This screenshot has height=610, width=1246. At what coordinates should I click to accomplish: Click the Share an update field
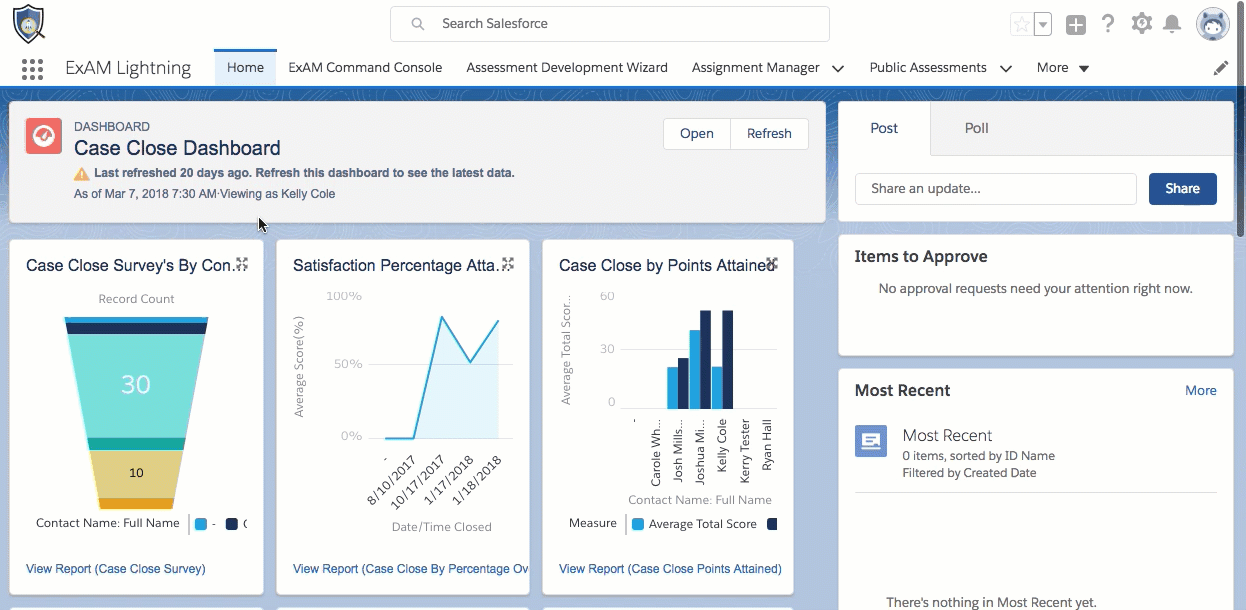coord(996,189)
